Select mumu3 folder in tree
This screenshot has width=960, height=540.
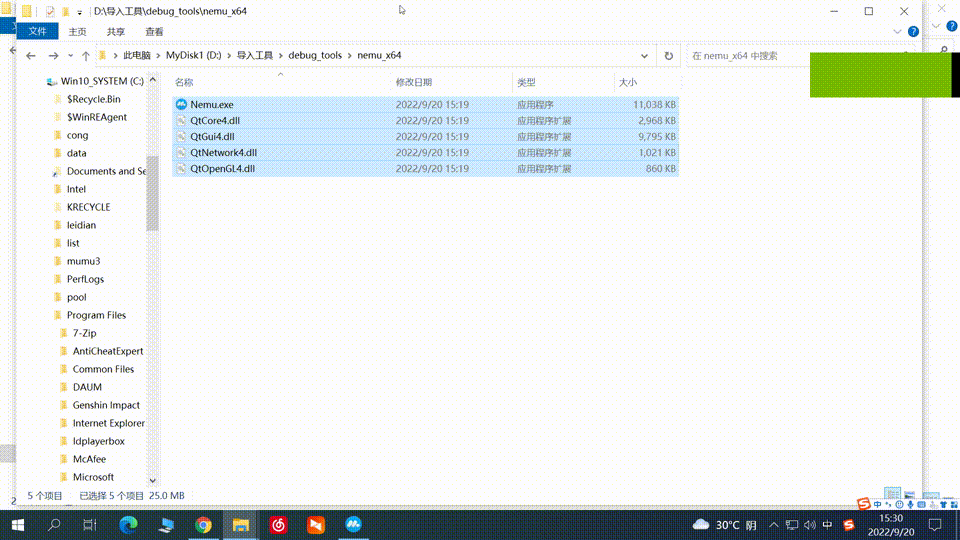click(83, 261)
